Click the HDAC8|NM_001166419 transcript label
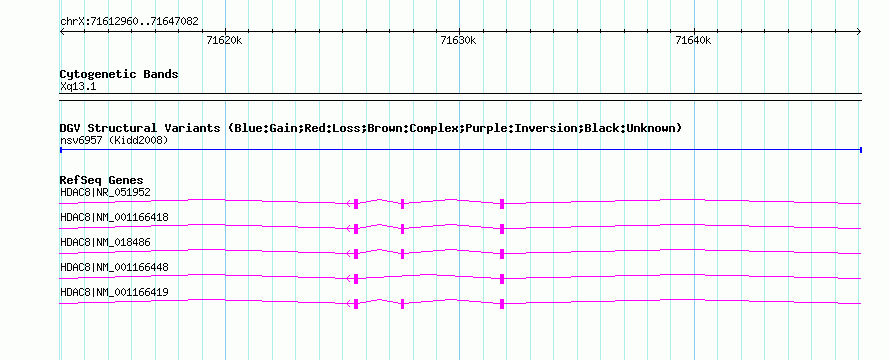Screen dimensions: 890x360 [114, 292]
